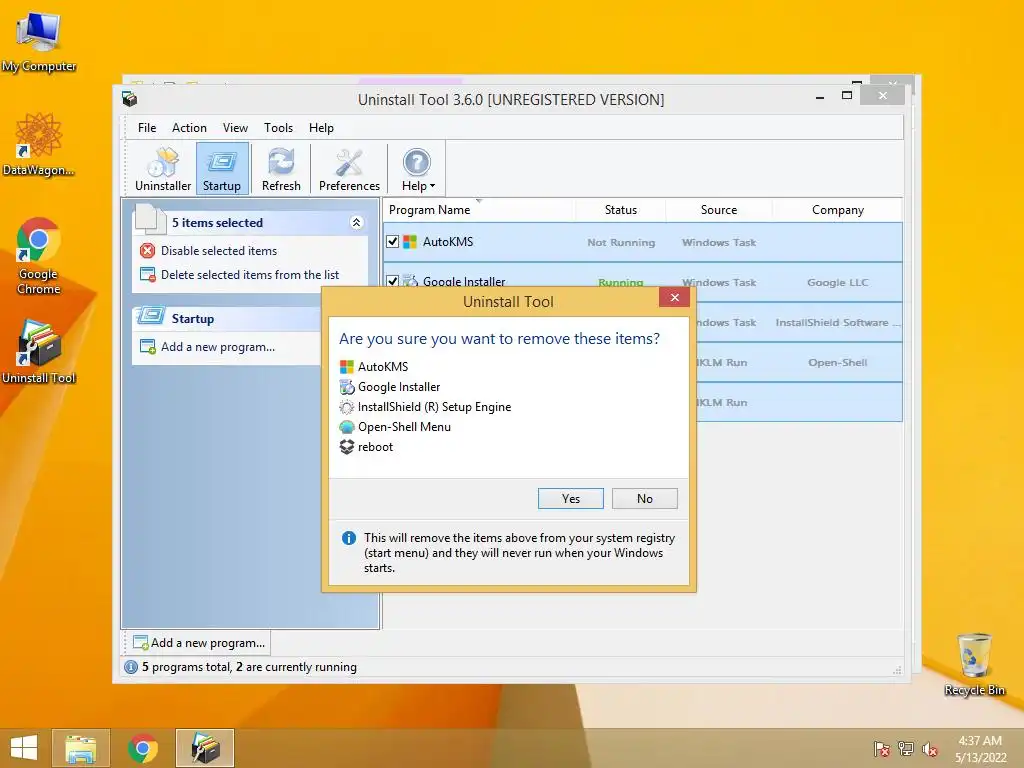1024x768 pixels.
Task: Sort by Program Name column header
Action: click(479, 210)
